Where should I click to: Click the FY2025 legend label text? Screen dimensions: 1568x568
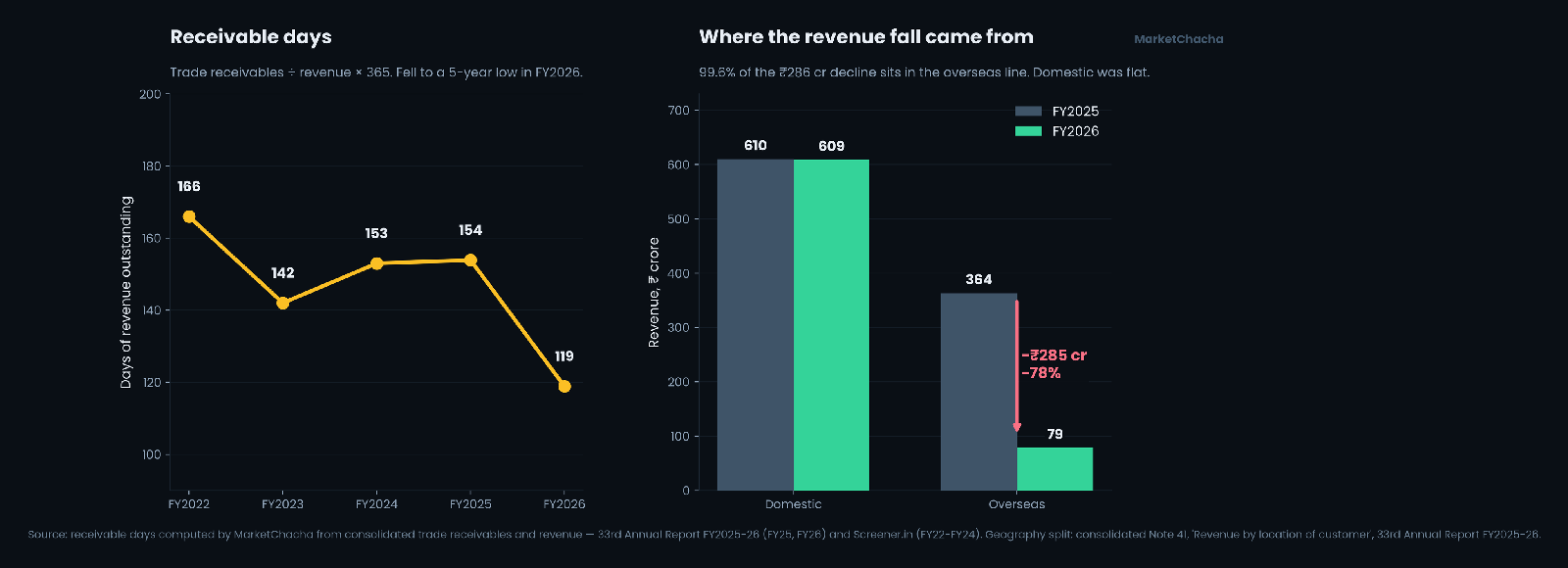point(1075,112)
